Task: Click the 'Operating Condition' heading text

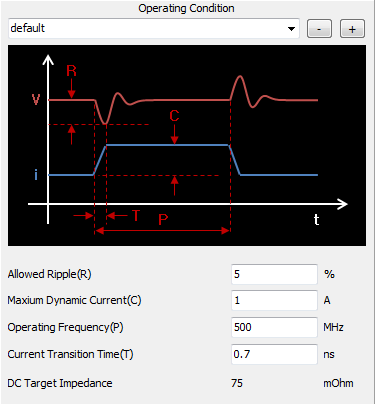Action: [x=186, y=8]
